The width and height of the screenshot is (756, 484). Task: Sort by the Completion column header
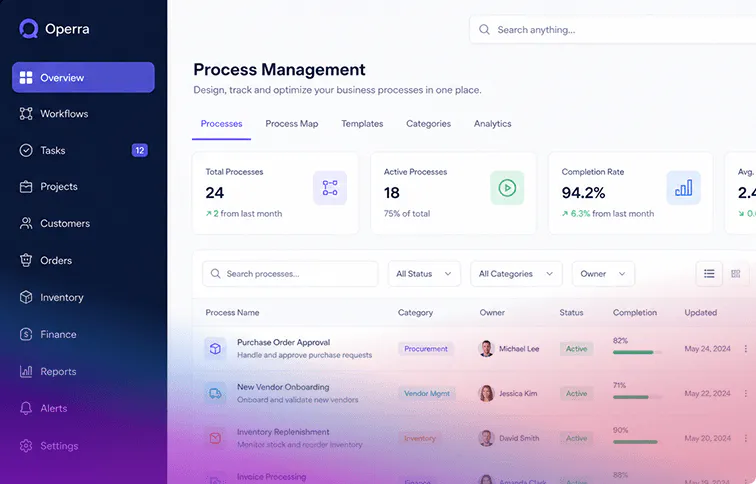click(x=634, y=312)
